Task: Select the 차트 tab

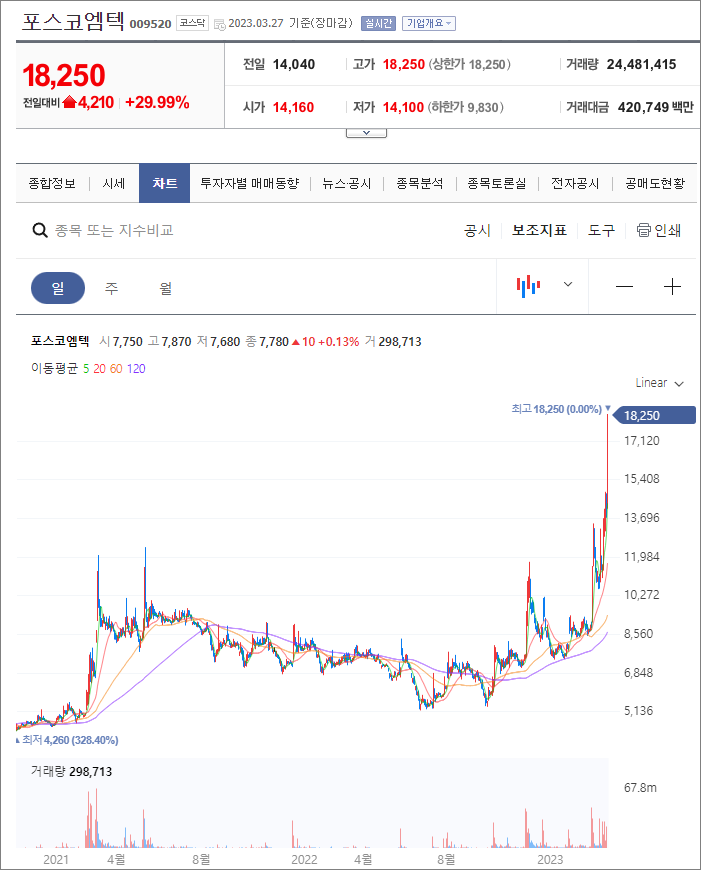Action: [164, 183]
